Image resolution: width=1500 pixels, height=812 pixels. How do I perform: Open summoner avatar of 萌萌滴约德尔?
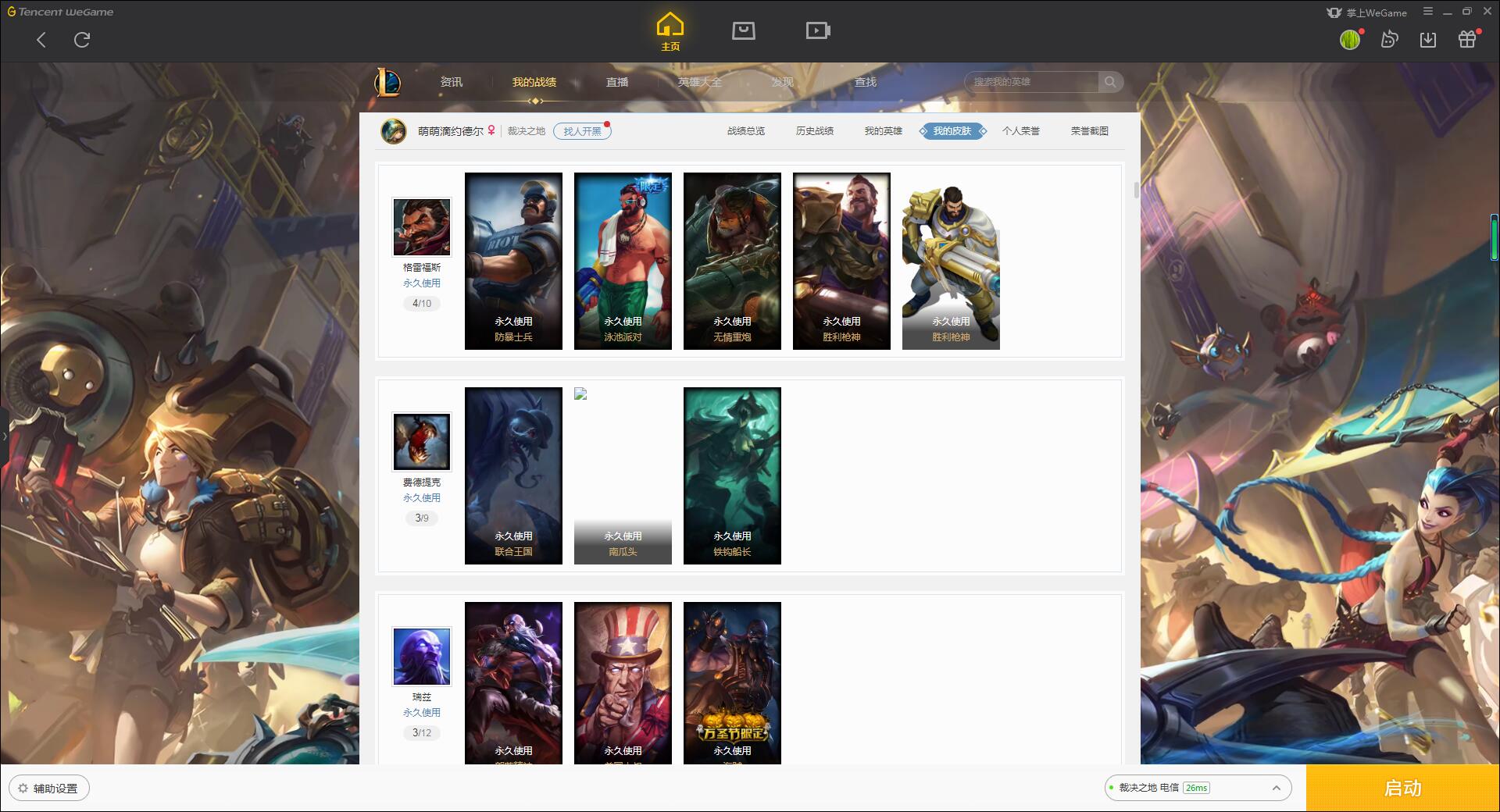pos(393,131)
